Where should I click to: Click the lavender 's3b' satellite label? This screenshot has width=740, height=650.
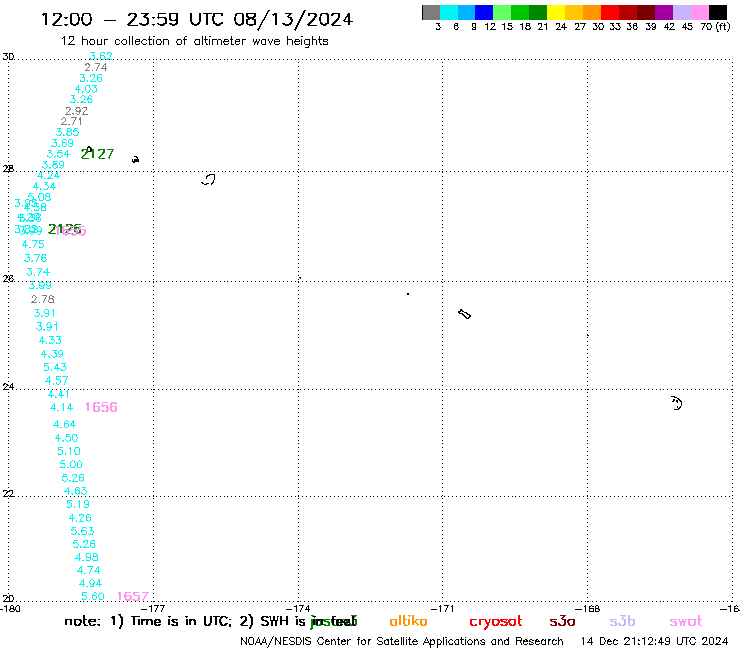click(x=622, y=621)
